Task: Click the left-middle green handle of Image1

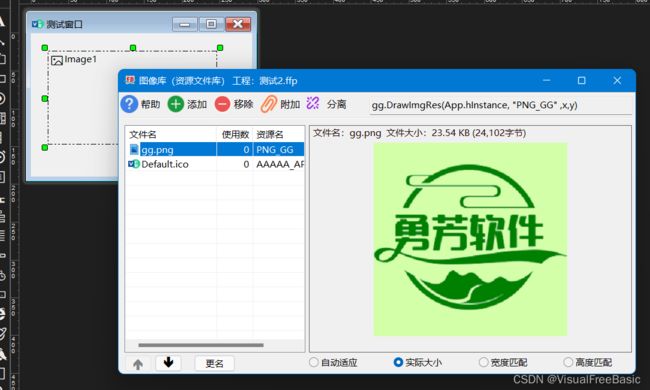Action: pos(45,98)
